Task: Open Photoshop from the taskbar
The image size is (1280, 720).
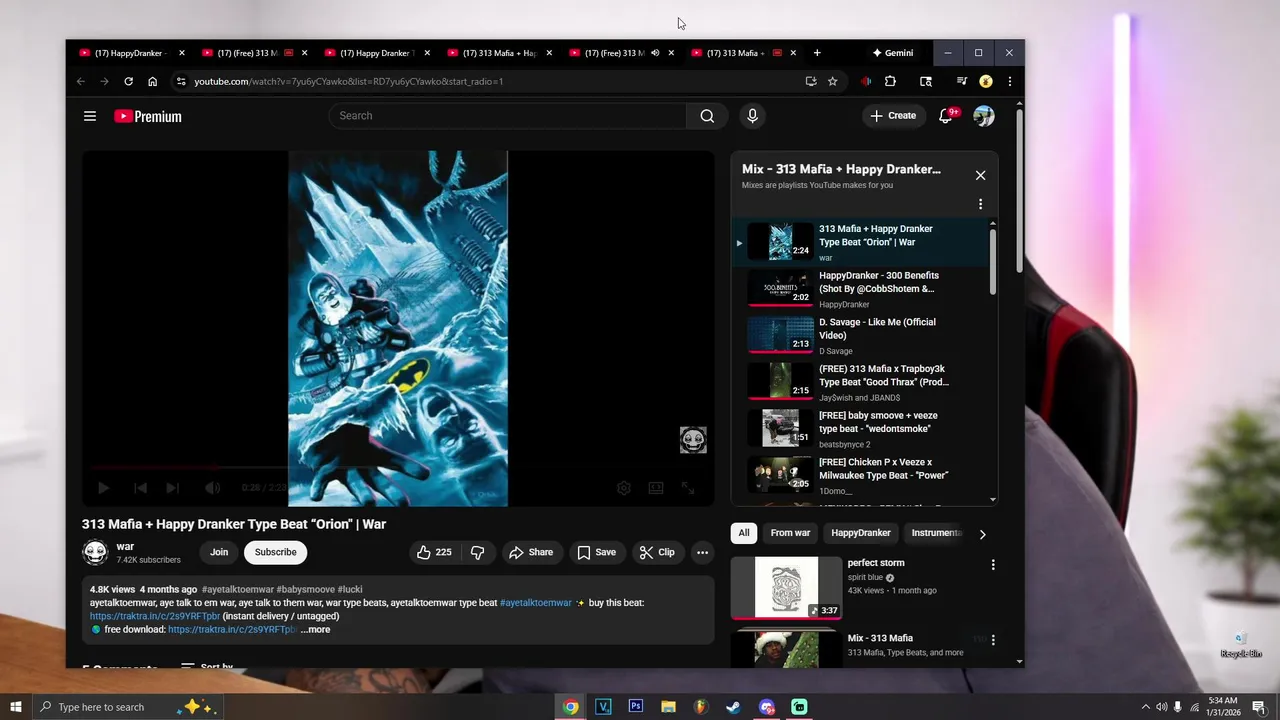Action: (x=635, y=707)
